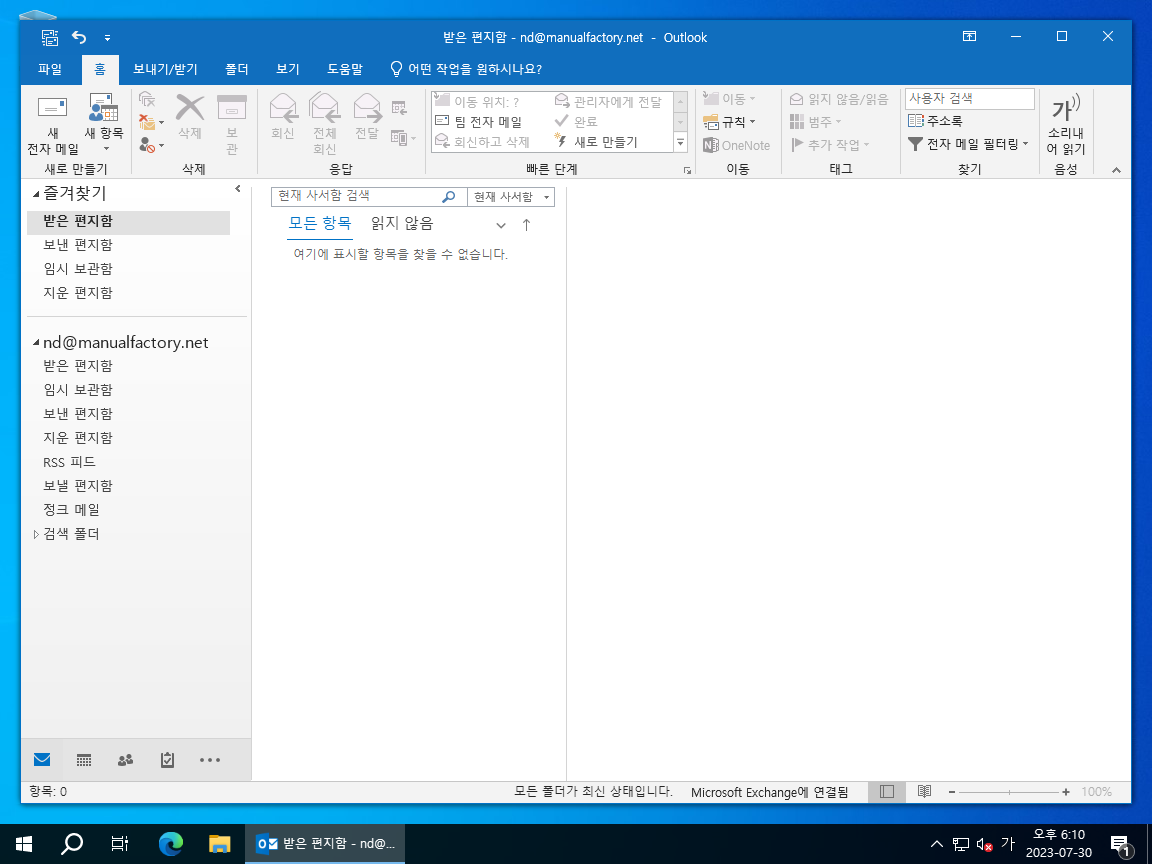Viewport: 1152px width, 864px height.
Task: Switch to People view in navigation bar
Action: 126,760
